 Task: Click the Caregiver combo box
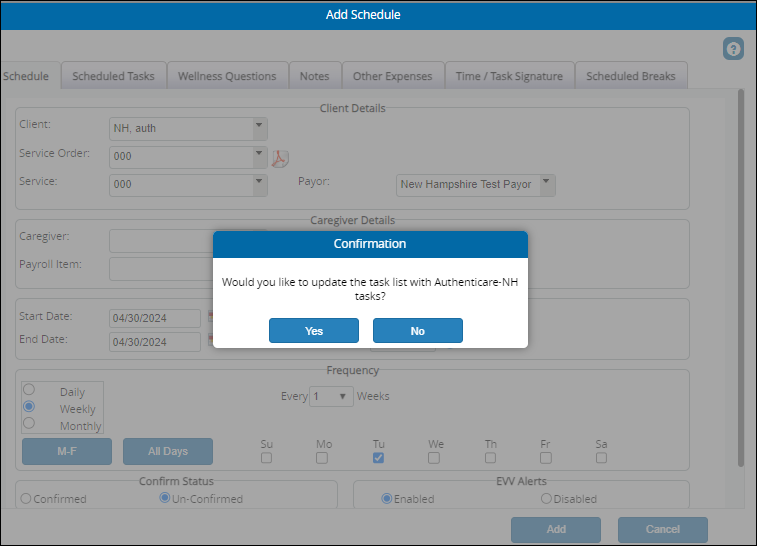(x=161, y=241)
